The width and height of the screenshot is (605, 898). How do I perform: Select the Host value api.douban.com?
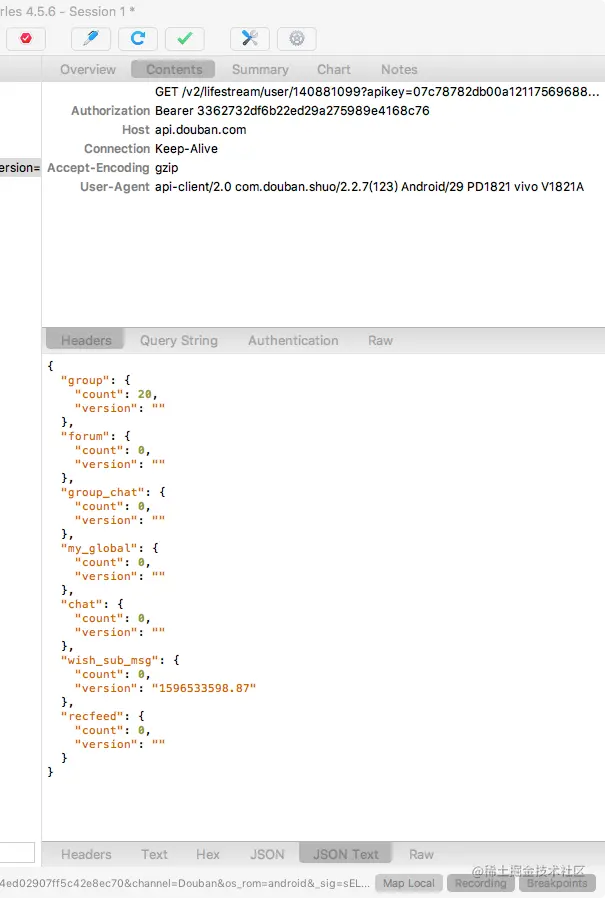201,129
